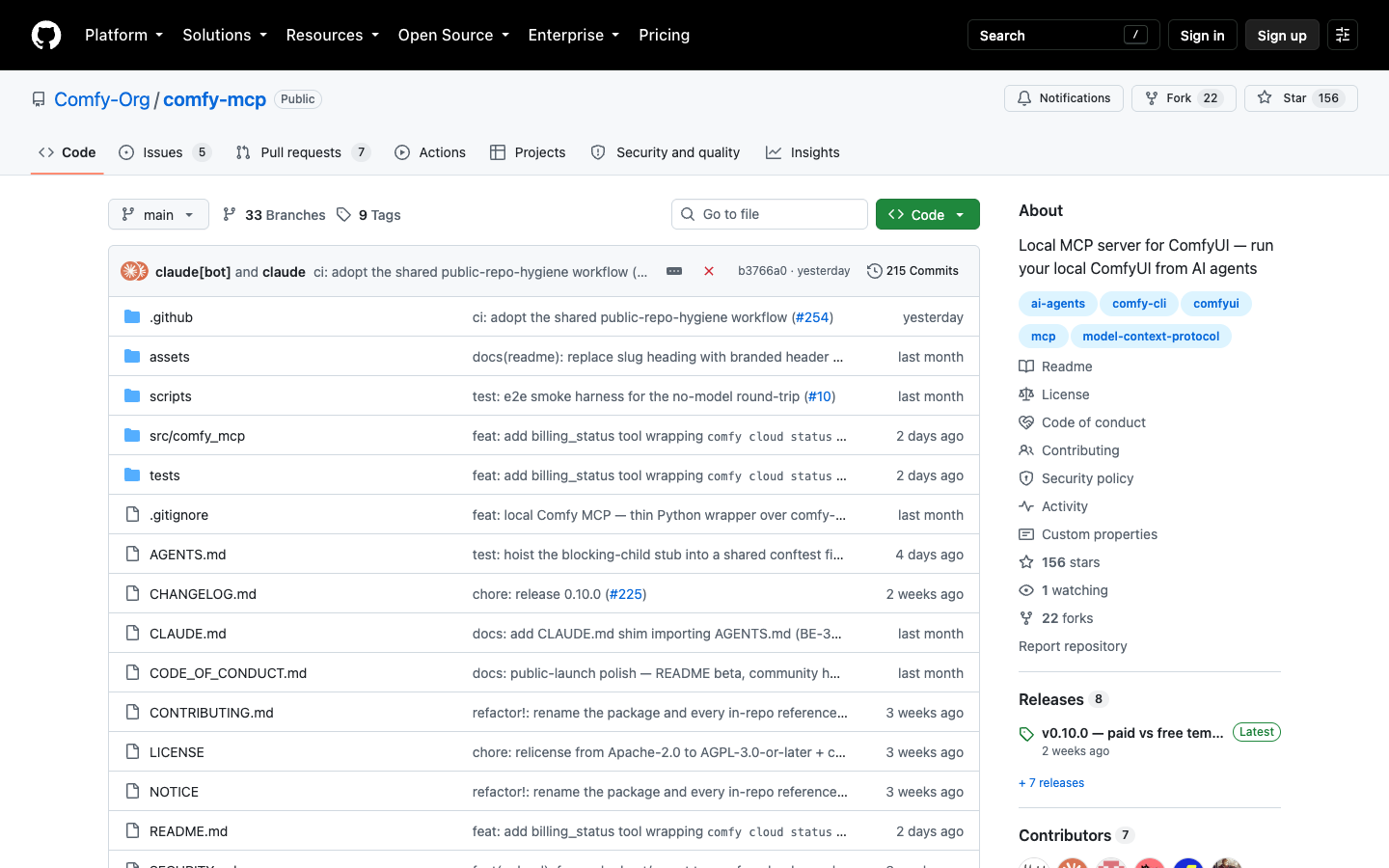Image resolution: width=1389 pixels, height=868 pixels.
Task: Expand the green Code dropdown
Action: [x=927, y=214]
